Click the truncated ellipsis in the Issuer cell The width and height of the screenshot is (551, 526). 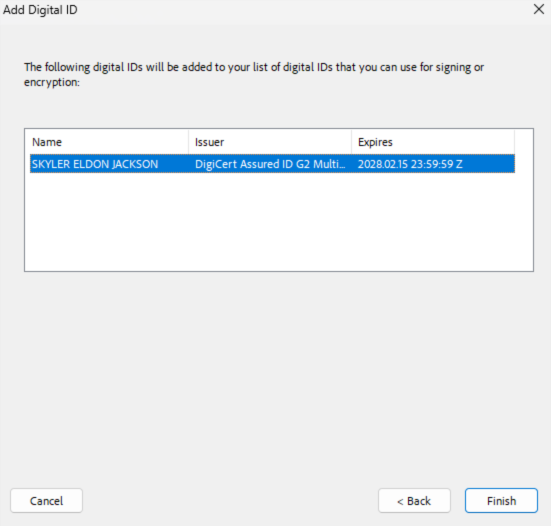[x=342, y=167]
